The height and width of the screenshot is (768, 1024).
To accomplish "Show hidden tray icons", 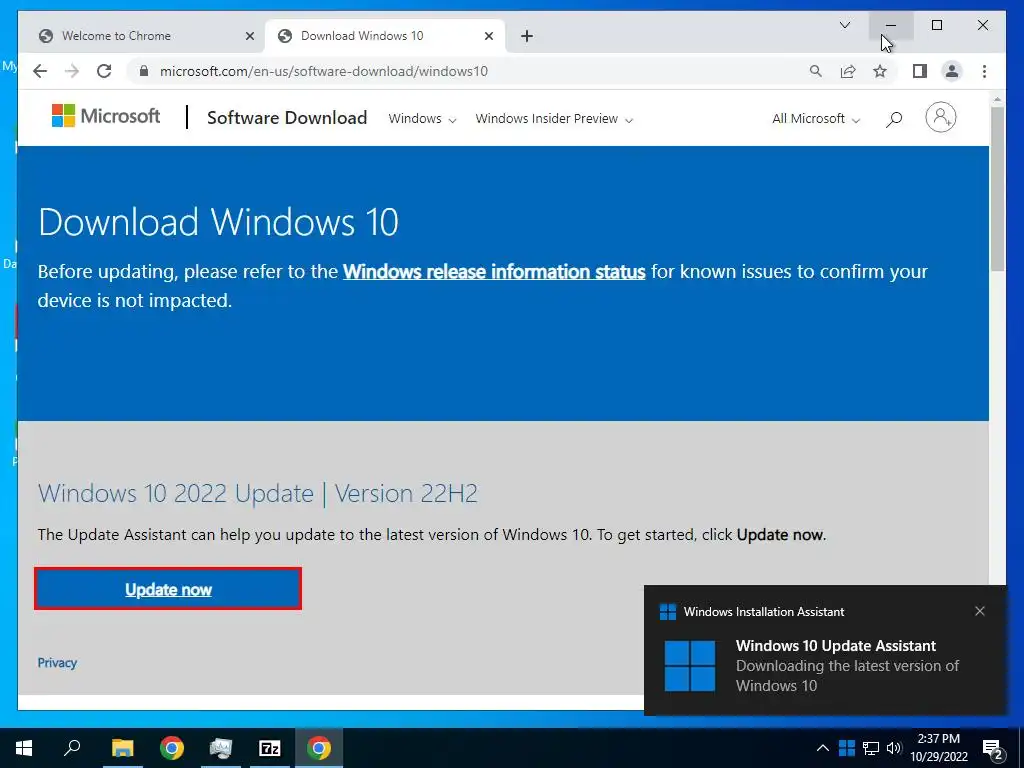I will (823, 748).
